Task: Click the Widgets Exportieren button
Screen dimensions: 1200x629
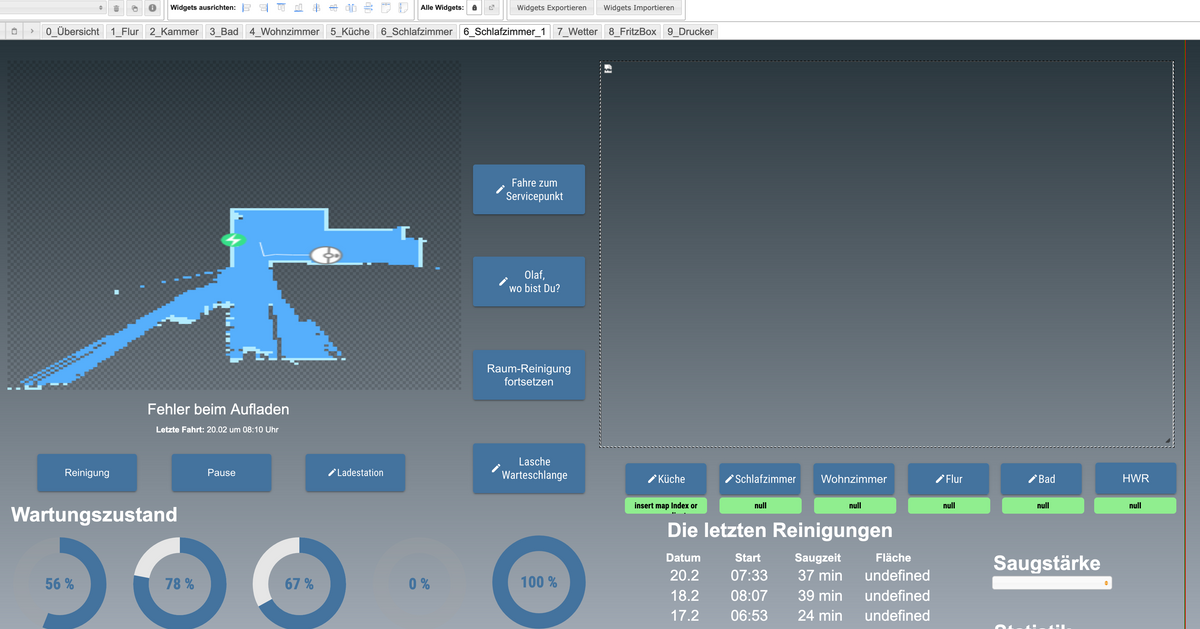Action: [x=551, y=8]
